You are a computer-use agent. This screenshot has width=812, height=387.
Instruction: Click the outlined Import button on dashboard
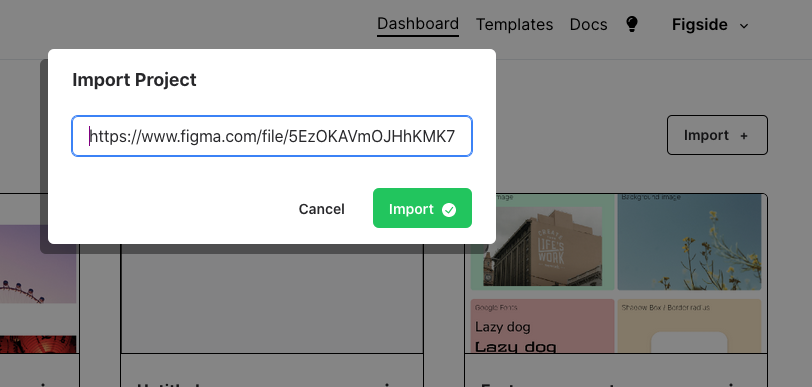coord(717,135)
